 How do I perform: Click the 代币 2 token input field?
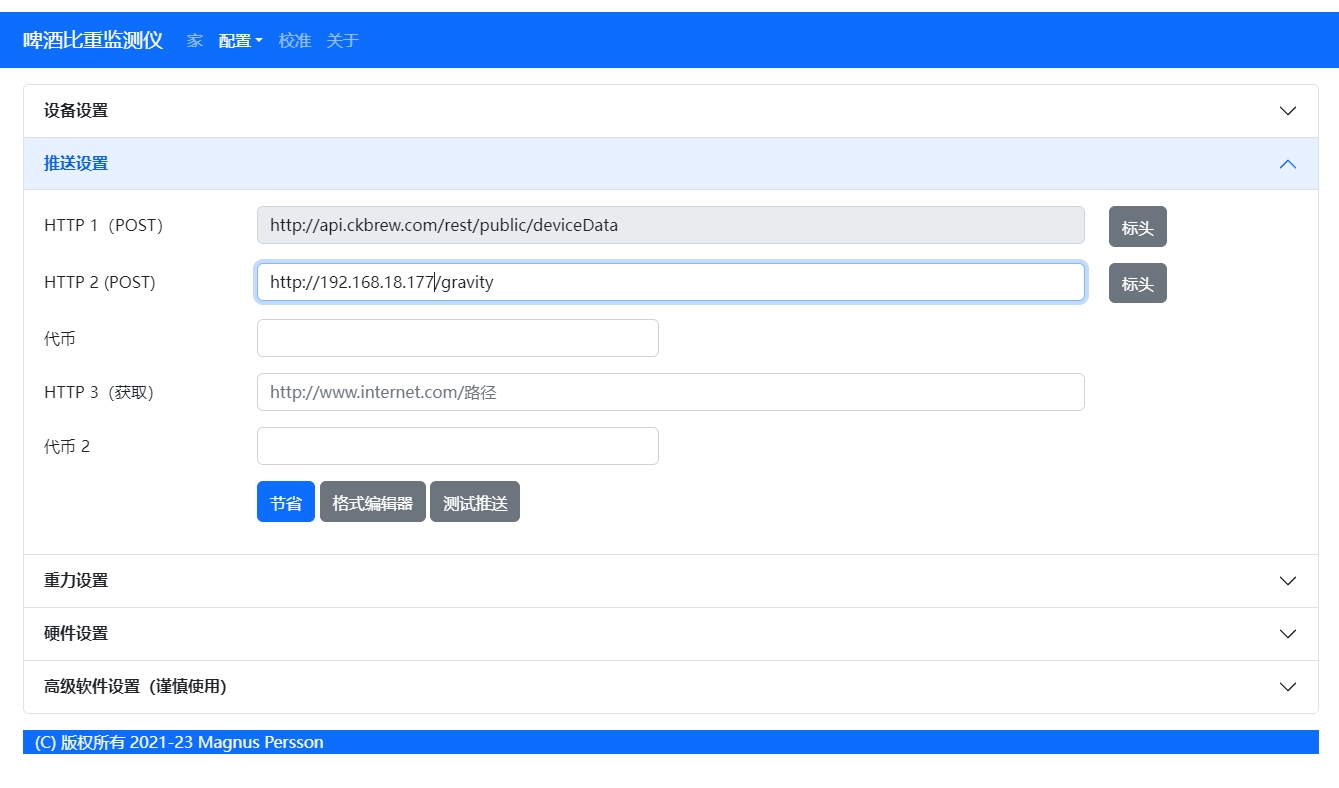tap(457, 446)
